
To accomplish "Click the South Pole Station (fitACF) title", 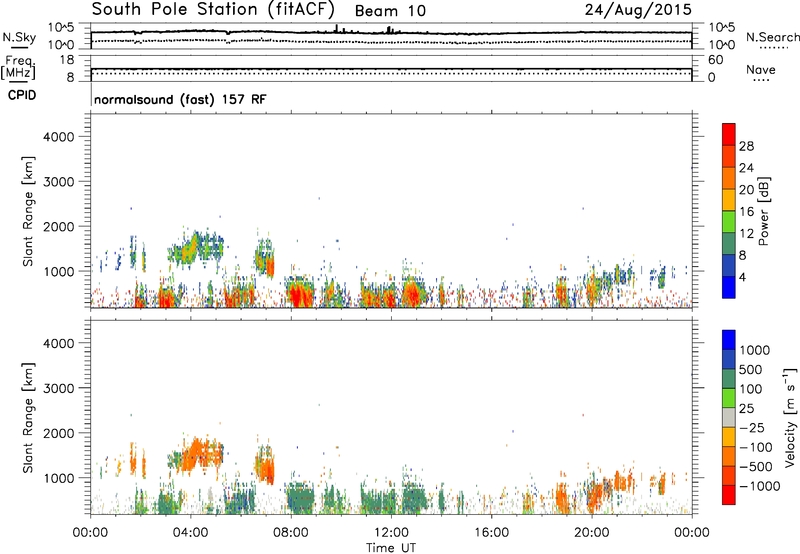I will [x=213, y=10].
